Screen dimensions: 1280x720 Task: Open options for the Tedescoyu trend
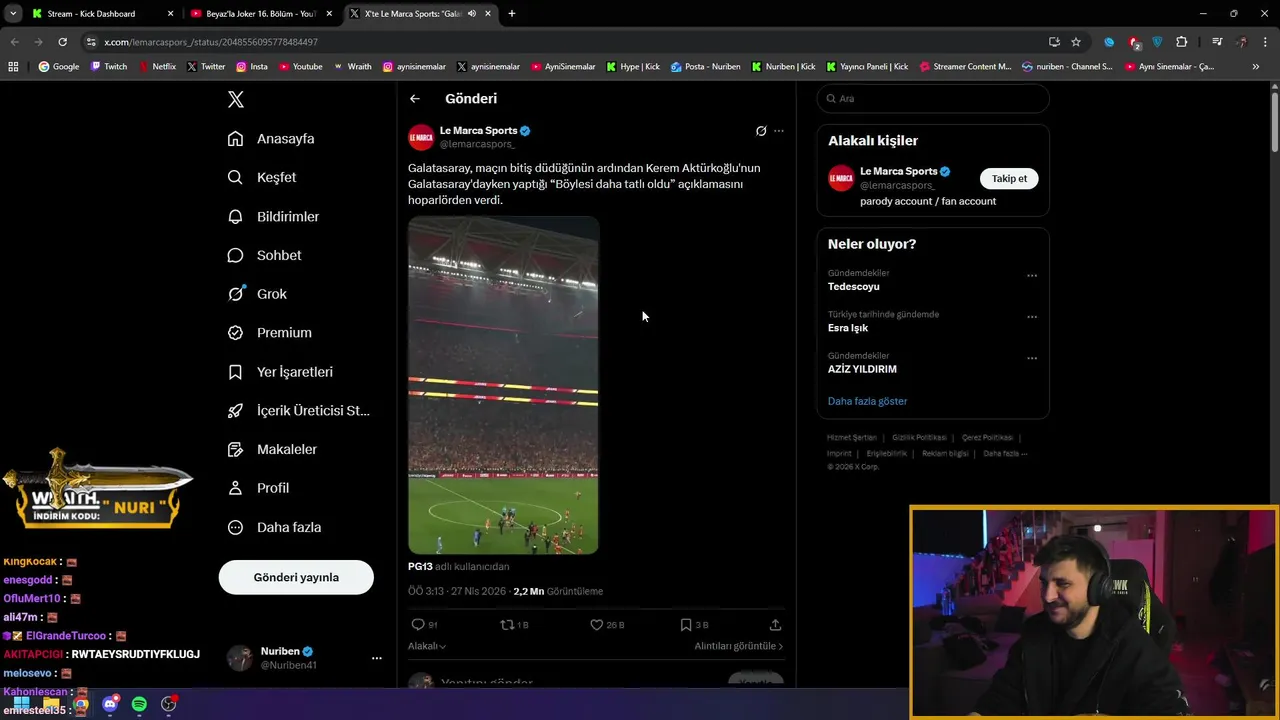[x=1032, y=276]
